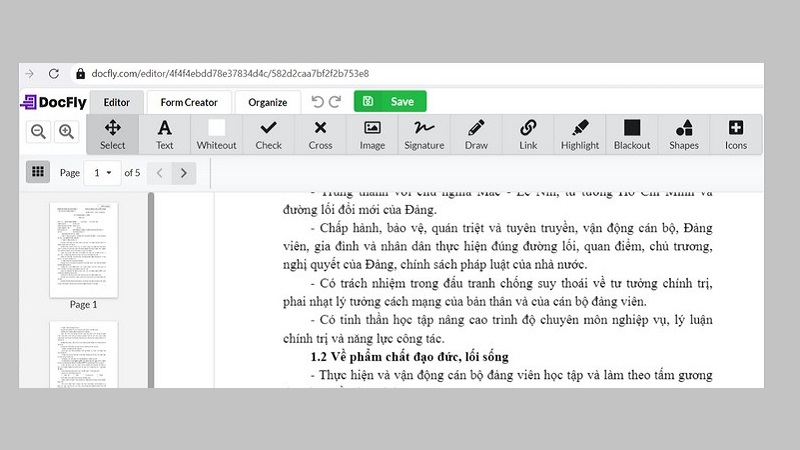Reload the browser page
This screenshot has height=450, width=800.
pyautogui.click(x=54, y=73)
